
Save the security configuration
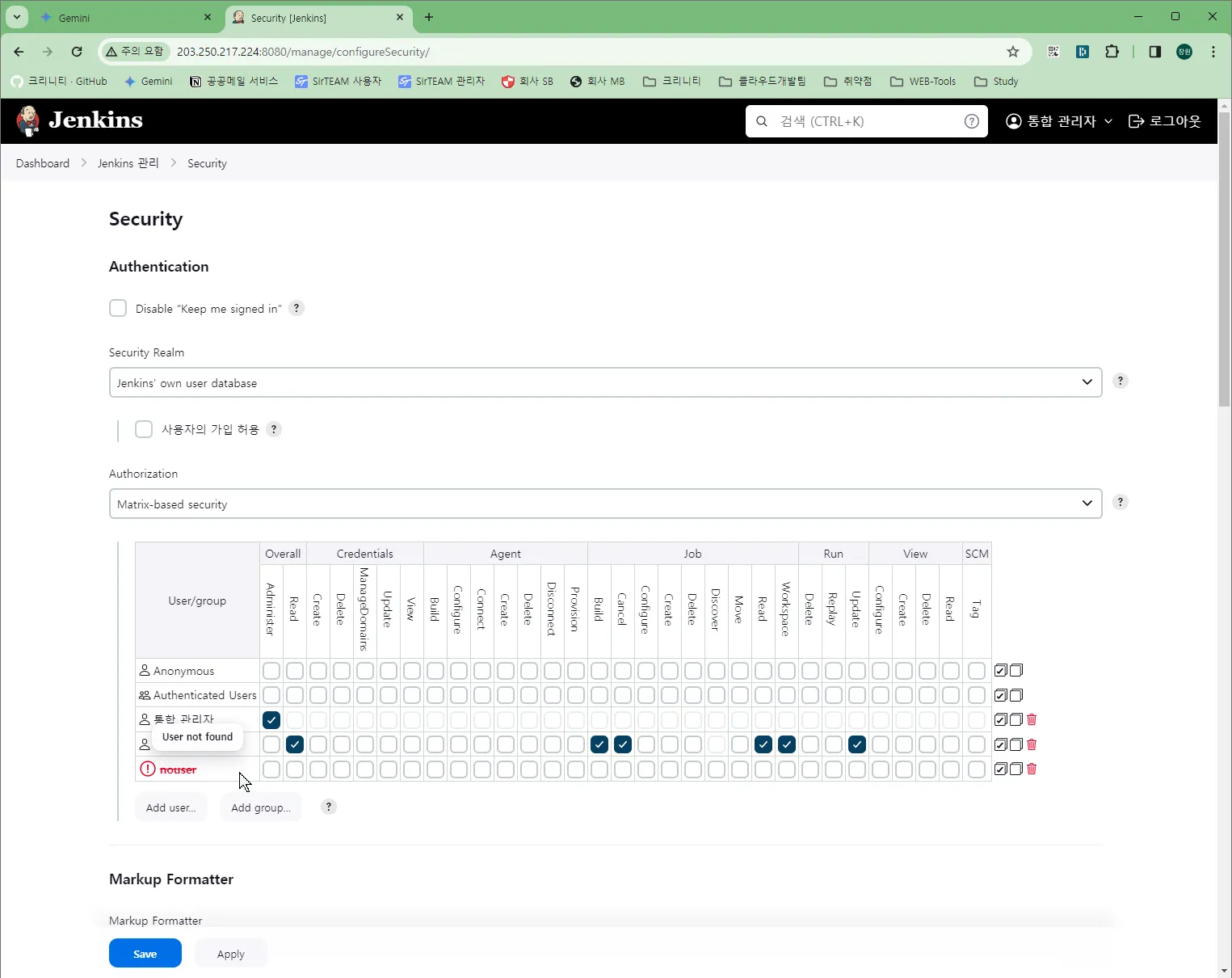(145, 954)
